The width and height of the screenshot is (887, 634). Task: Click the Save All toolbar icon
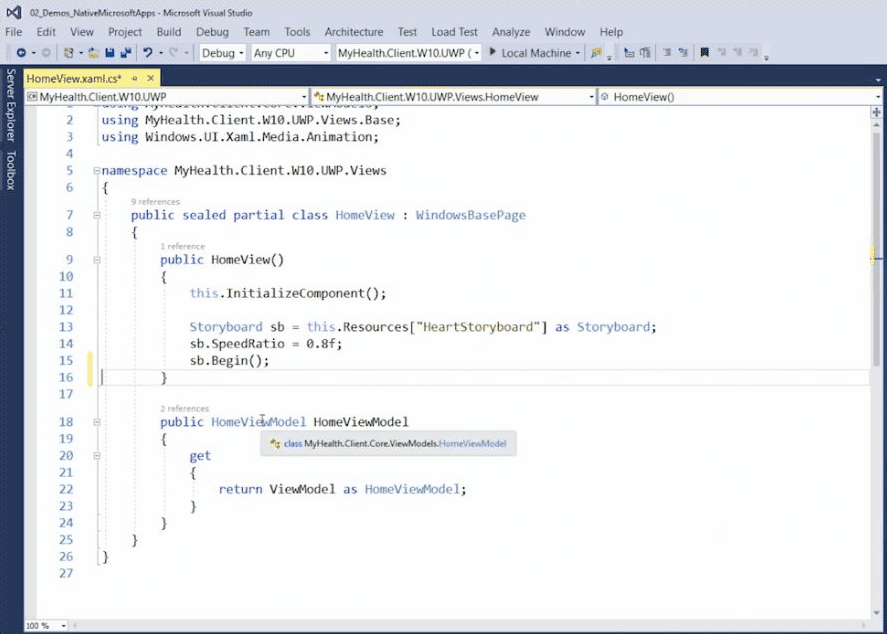[125, 53]
